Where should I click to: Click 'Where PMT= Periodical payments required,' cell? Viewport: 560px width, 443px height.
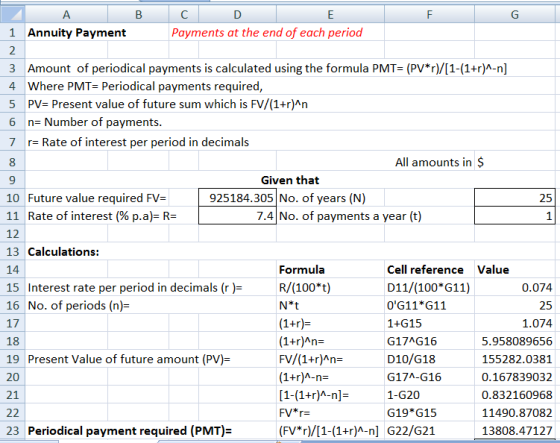[145, 86]
